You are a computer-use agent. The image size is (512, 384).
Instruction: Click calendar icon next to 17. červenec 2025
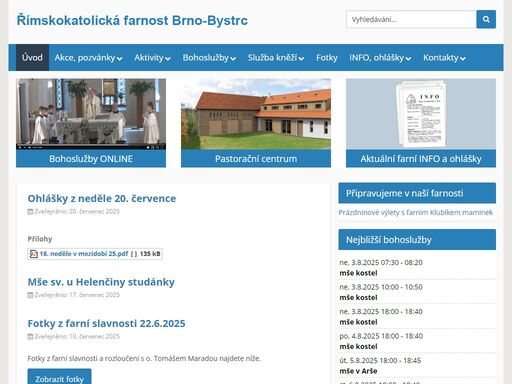[30, 295]
